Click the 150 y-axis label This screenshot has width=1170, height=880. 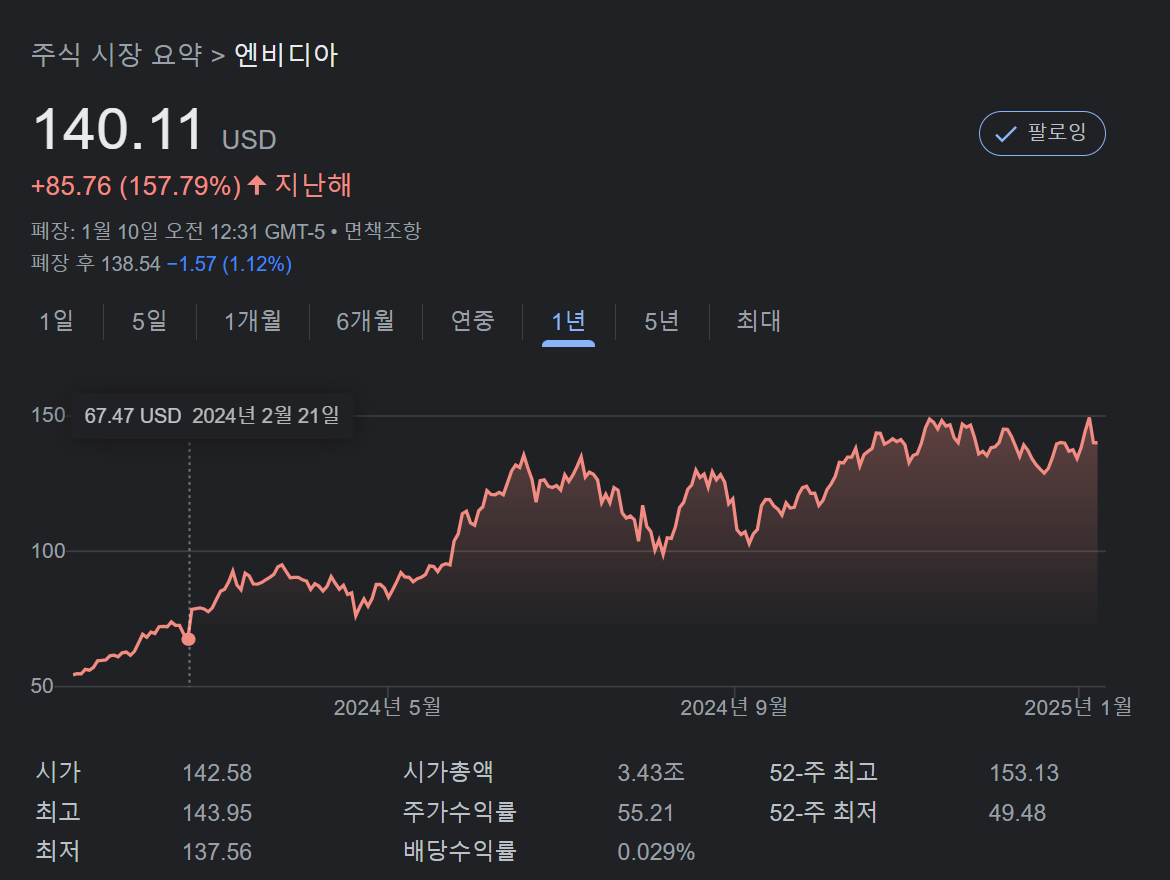[x=49, y=416]
